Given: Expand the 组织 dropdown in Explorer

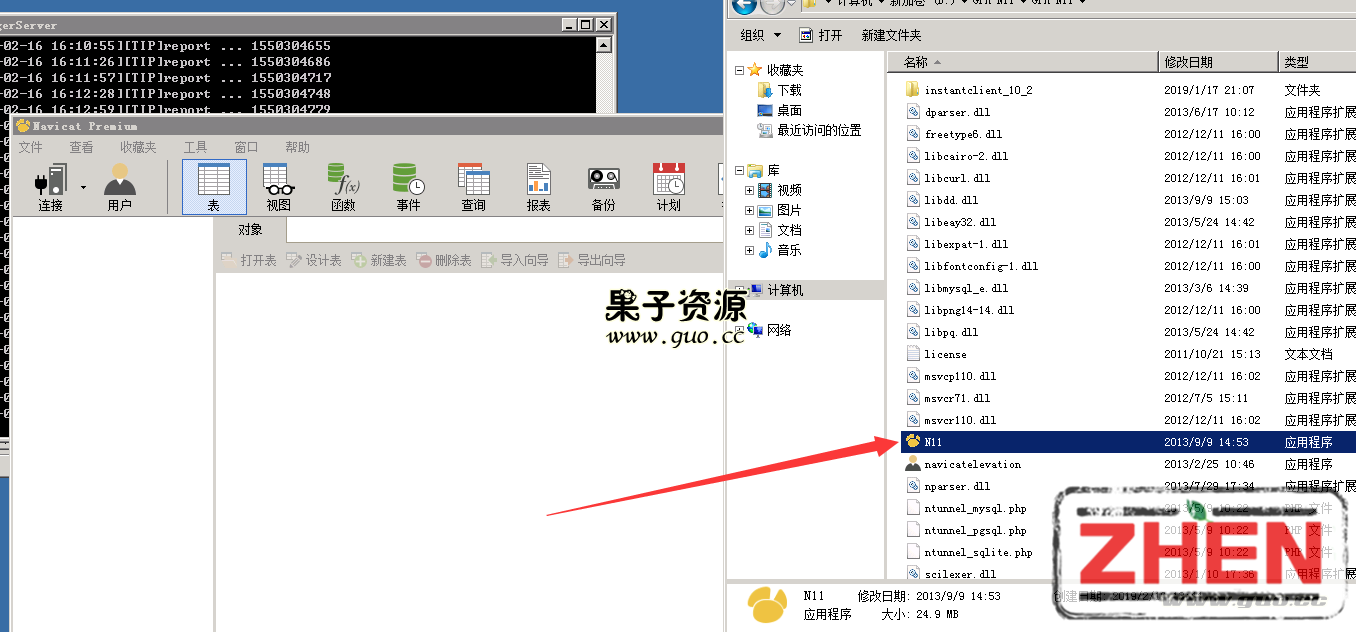Looking at the screenshot, I should click(761, 35).
